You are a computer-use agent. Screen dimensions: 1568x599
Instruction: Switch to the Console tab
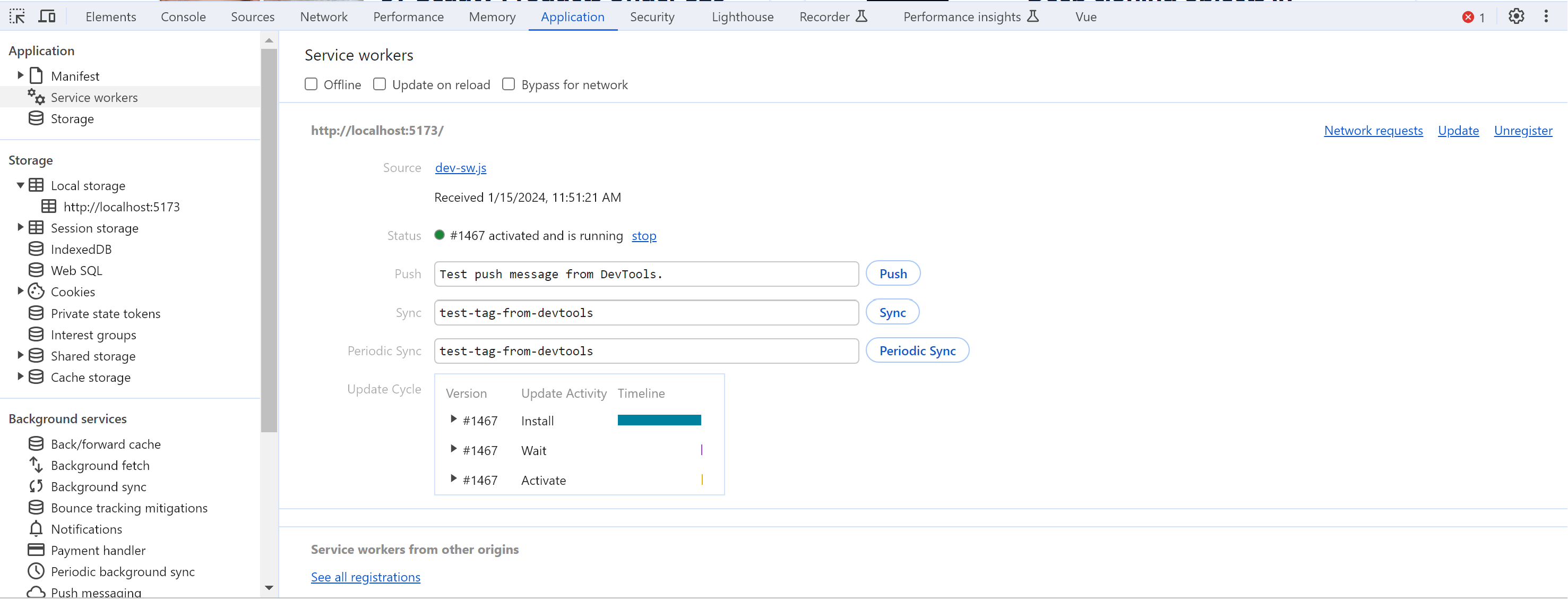183,17
